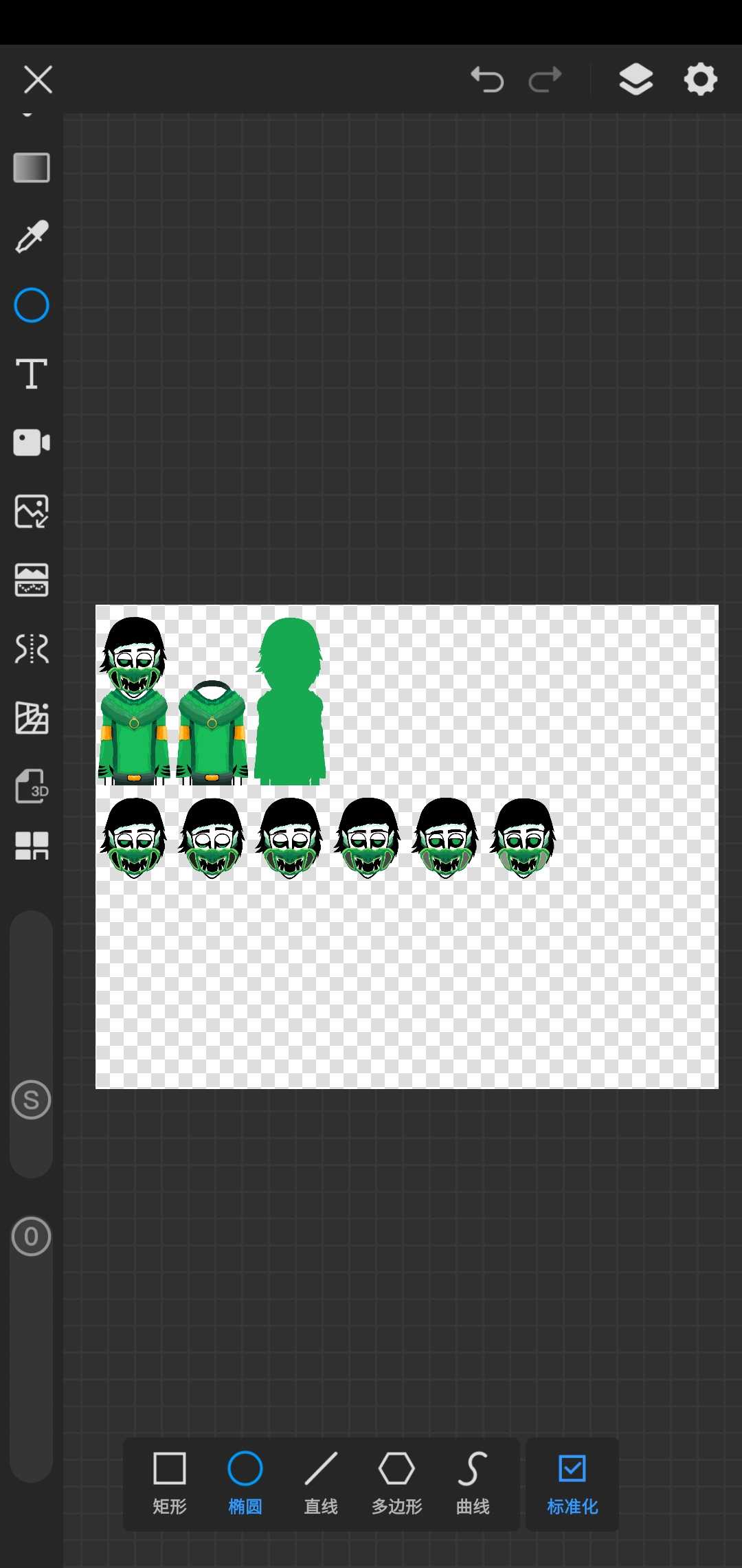Open the settings gear

click(701, 79)
